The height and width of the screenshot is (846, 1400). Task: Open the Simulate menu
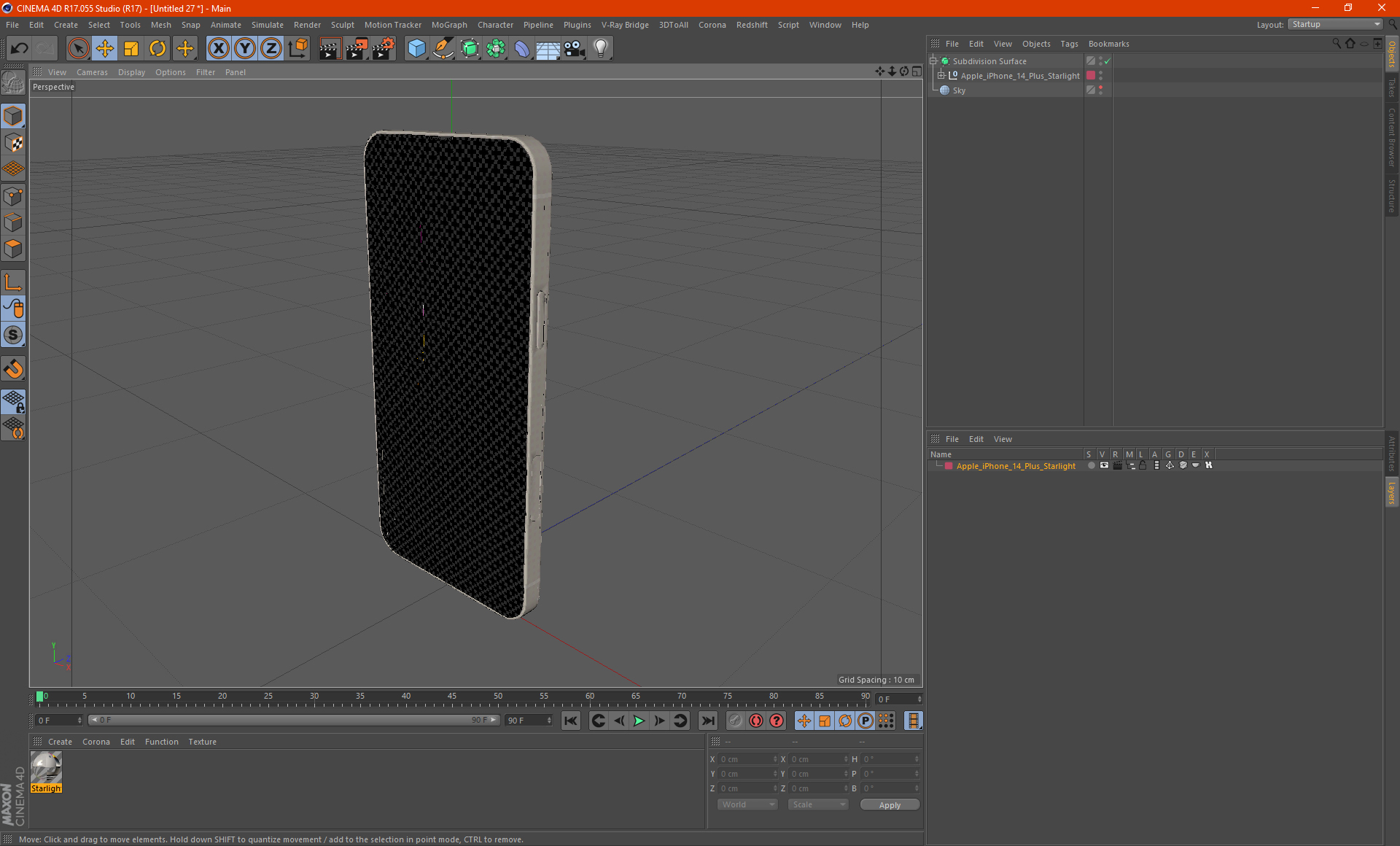[x=268, y=25]
